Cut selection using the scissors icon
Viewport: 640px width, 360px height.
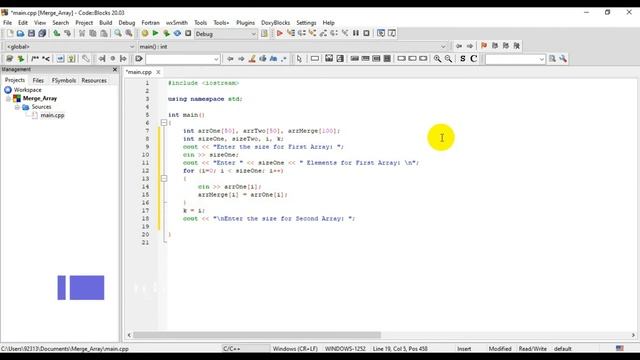point(82,33)
